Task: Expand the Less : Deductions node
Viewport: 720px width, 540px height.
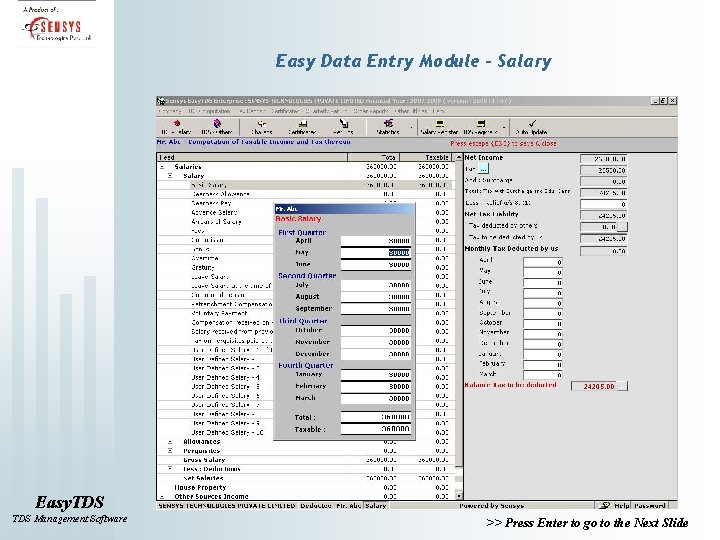Action: (x=170, y=469)
